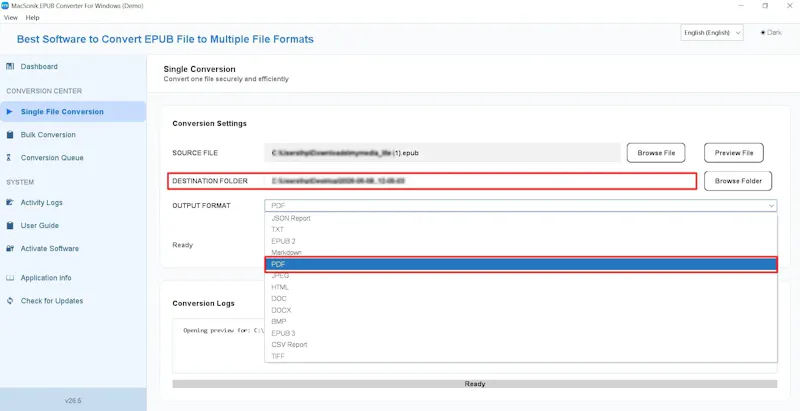
Task: Open the User Guide
Action: click(39, 225)
